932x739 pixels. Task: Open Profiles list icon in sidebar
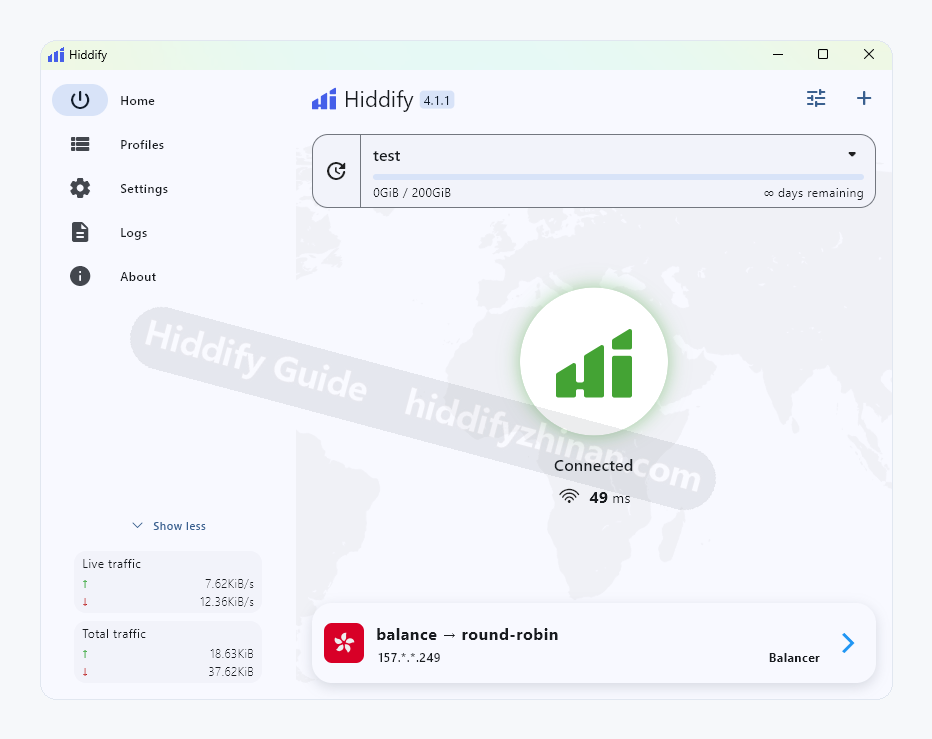80,144
